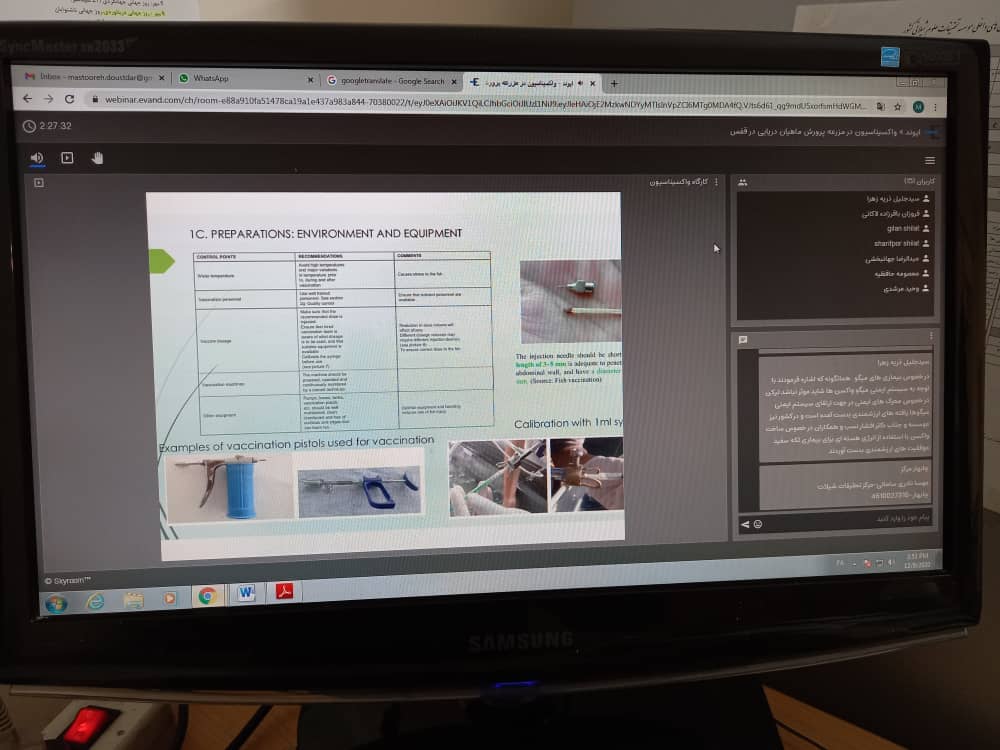The height and width of the screenshot is (750, 1000).
Task: Reload the webinar page
Action: coord(69,99)
